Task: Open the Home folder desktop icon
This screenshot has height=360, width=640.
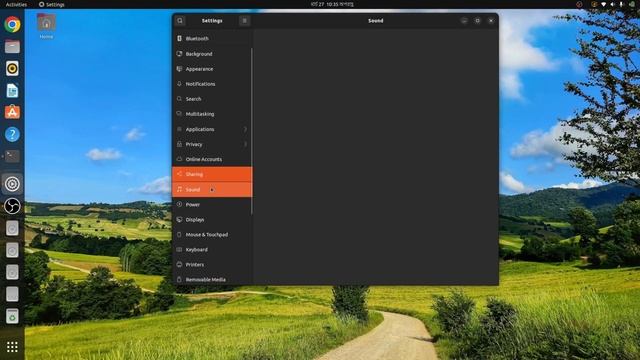Action: click(x=46, y=26)
